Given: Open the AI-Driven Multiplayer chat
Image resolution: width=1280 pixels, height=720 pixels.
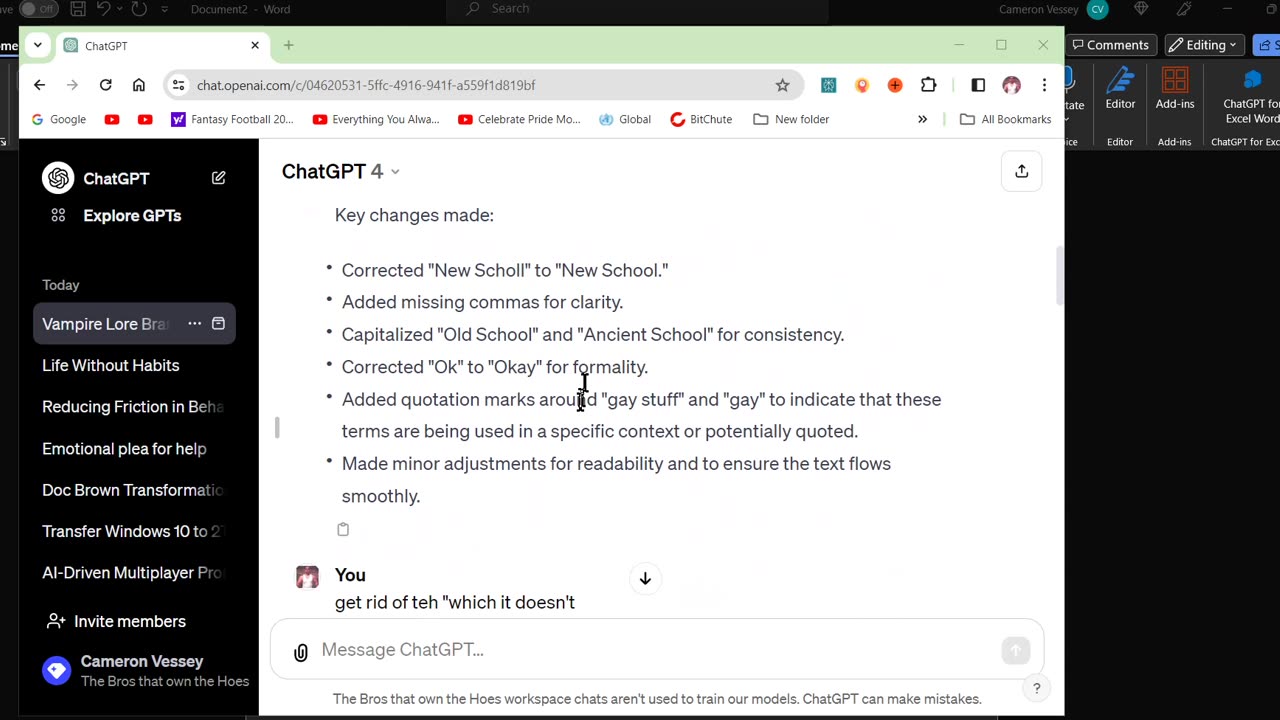Looking at the screenshot, I should [x=134, y=573].
